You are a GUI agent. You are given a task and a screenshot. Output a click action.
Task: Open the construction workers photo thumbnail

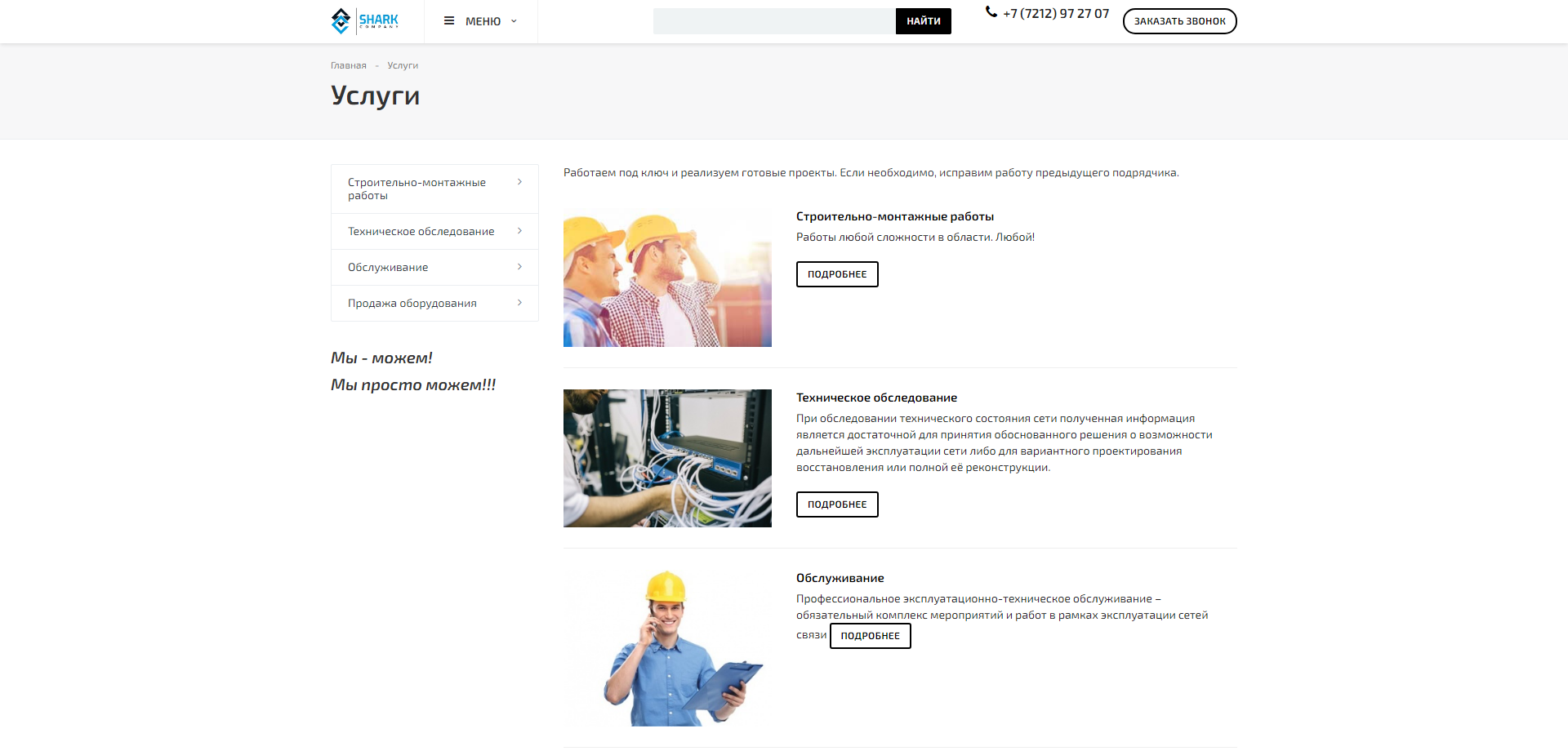click(x=667, y=278)
